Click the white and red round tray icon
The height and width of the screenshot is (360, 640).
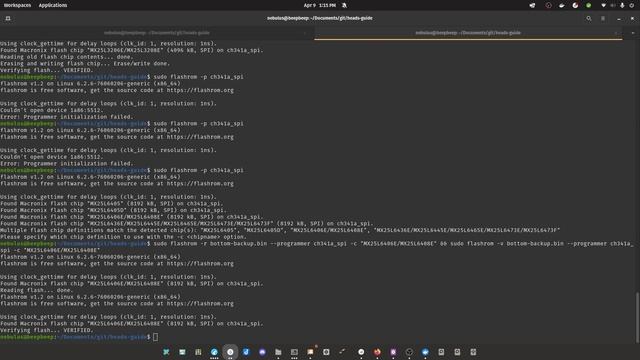pyautogui.click(x=575, y=5)
